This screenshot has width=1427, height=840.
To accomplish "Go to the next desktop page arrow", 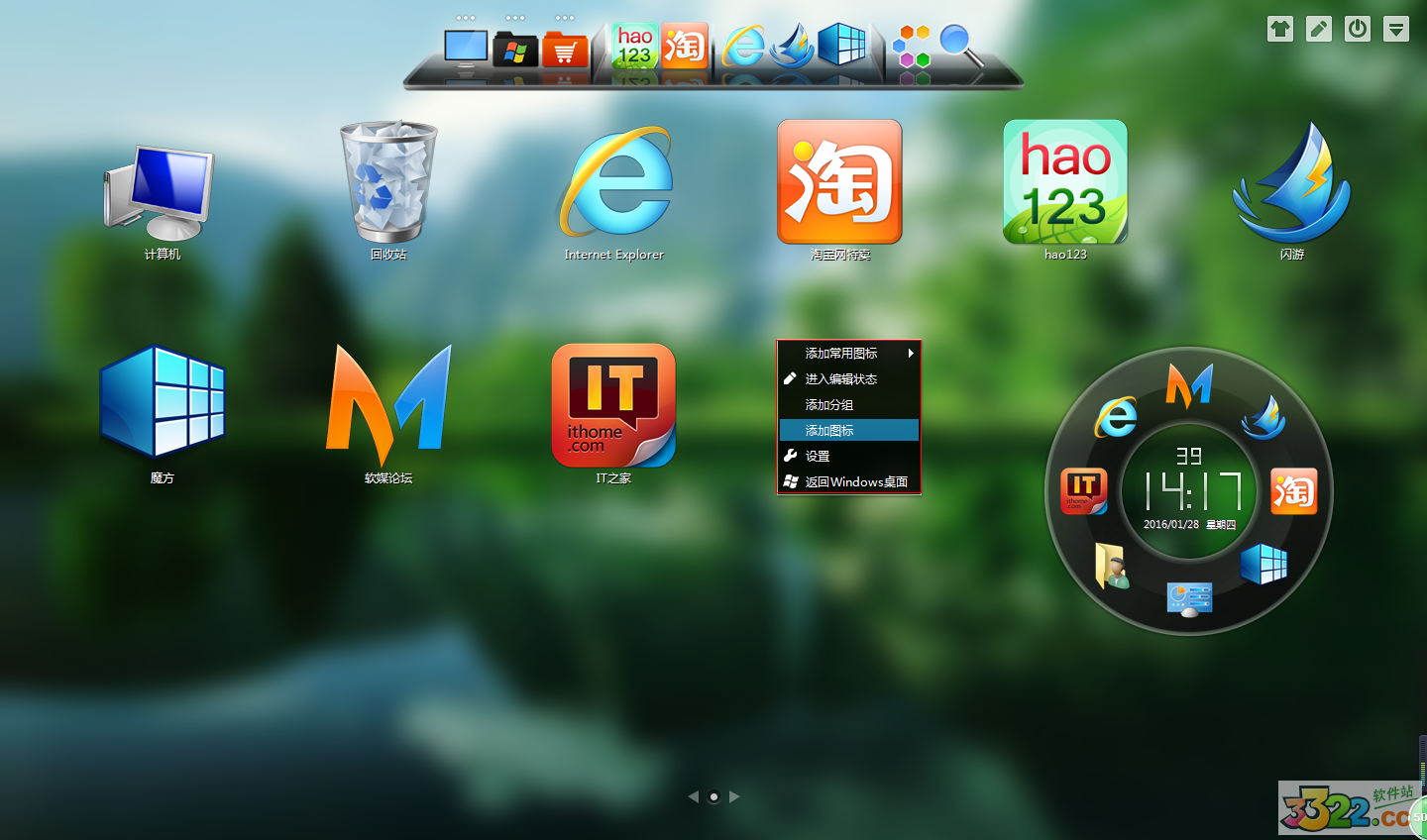I will [x=734, y=796].
